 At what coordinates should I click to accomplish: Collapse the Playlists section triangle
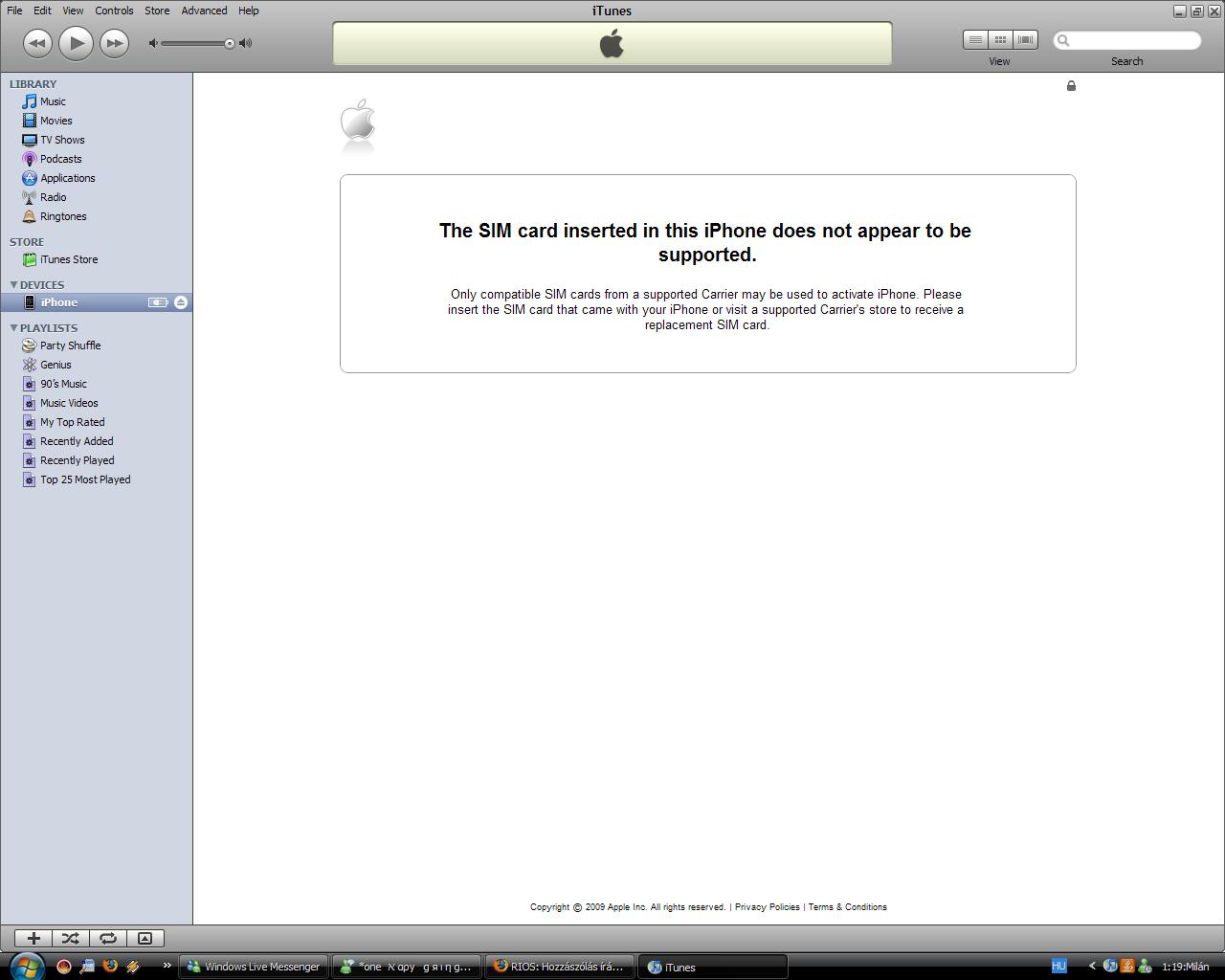[x=13, y=328]
